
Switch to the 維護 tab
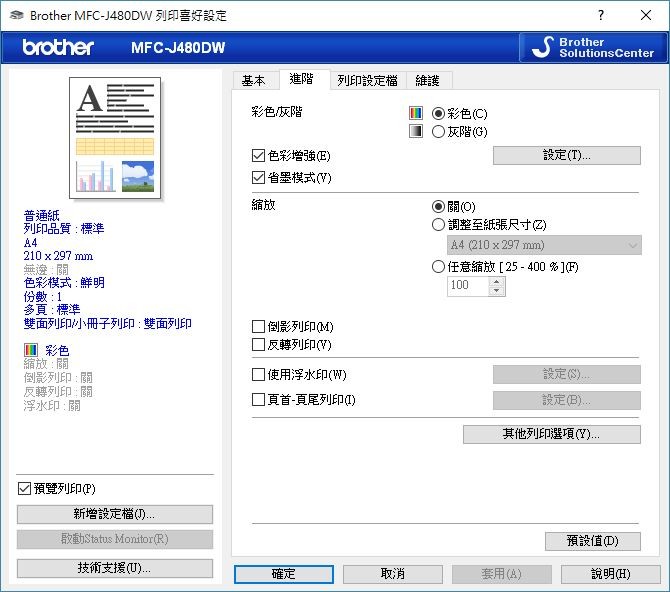(428, 80)
